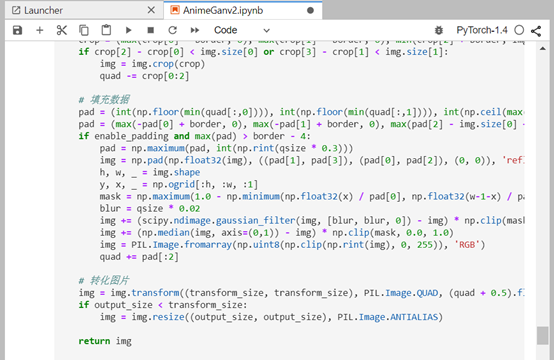This screenshot has width=554, height=360.
Task: Click the vertical scrollbar thumb
Action: tap(543, 335)
